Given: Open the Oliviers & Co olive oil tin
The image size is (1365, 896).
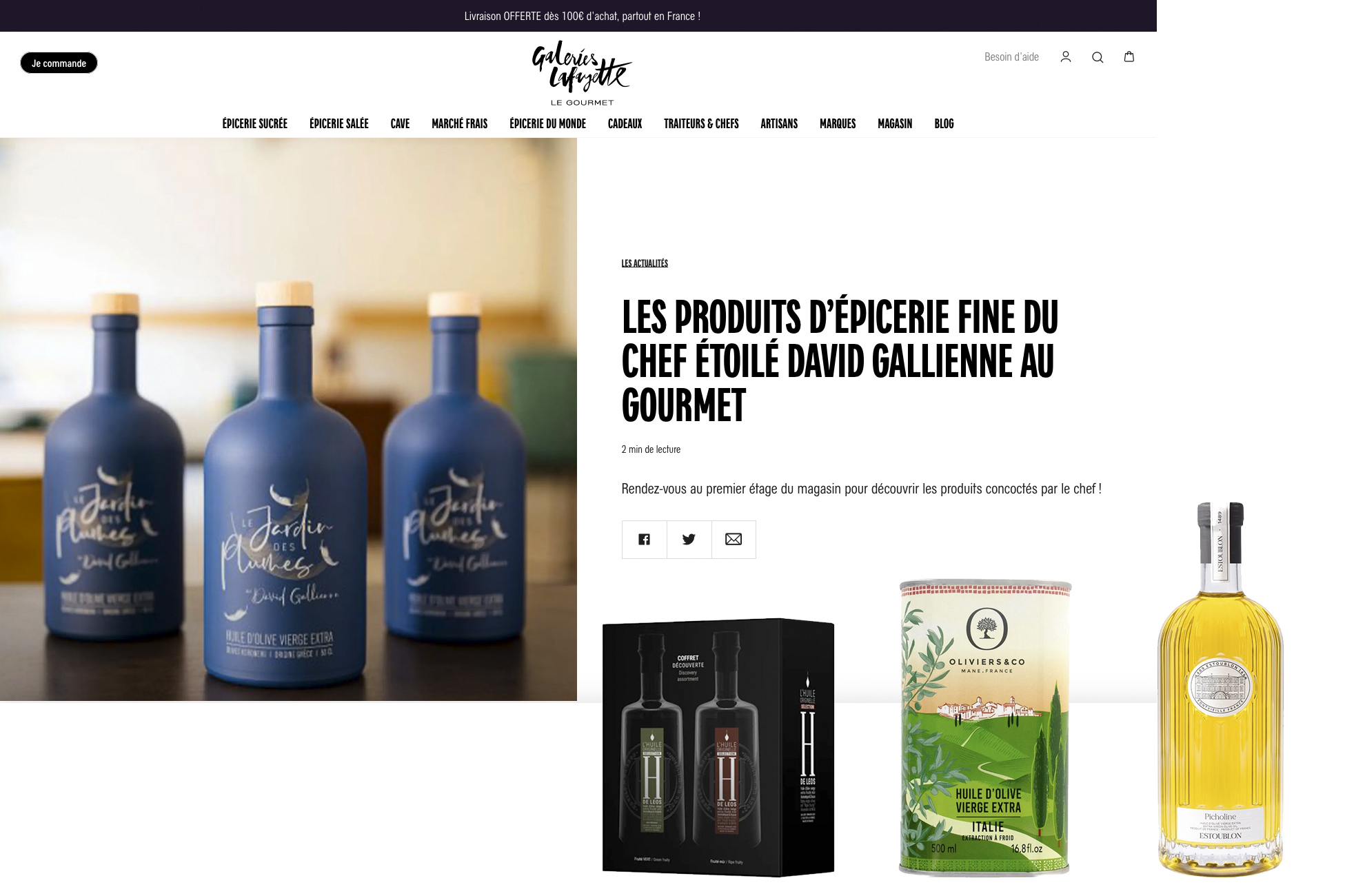Looking at the screenshot, I should (985, 728).
